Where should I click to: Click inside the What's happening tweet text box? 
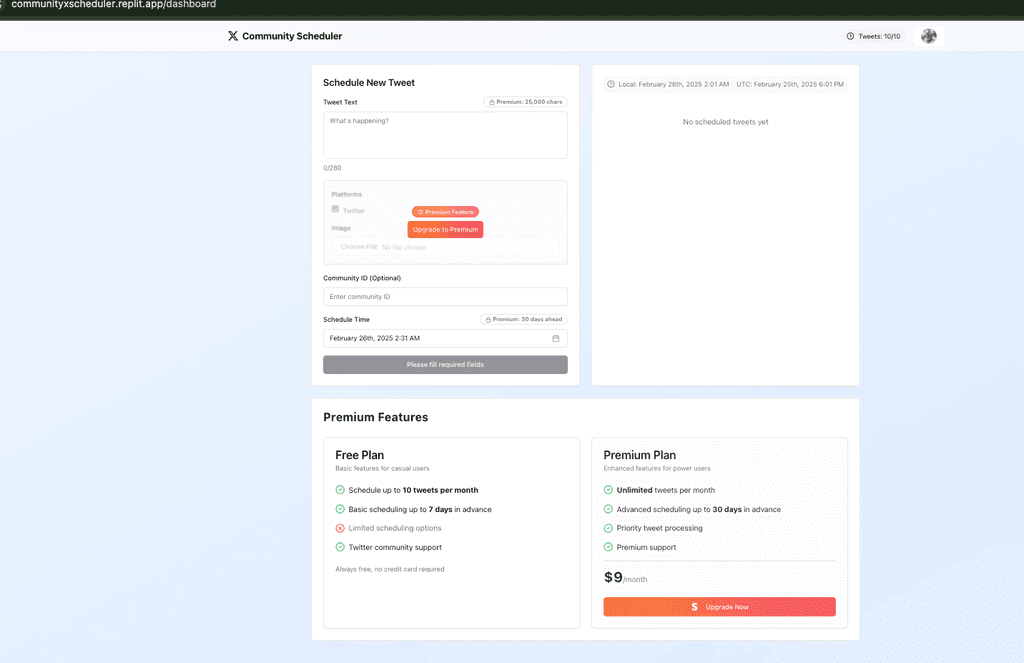point(445,133)
